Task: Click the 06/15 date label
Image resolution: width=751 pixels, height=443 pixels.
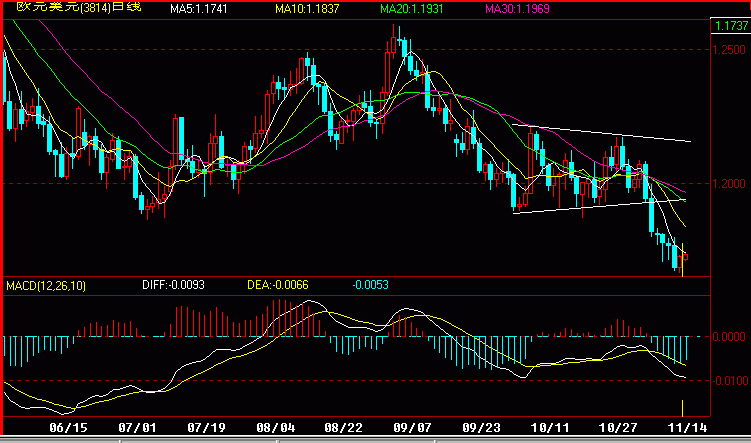Action: click(68, 428)
